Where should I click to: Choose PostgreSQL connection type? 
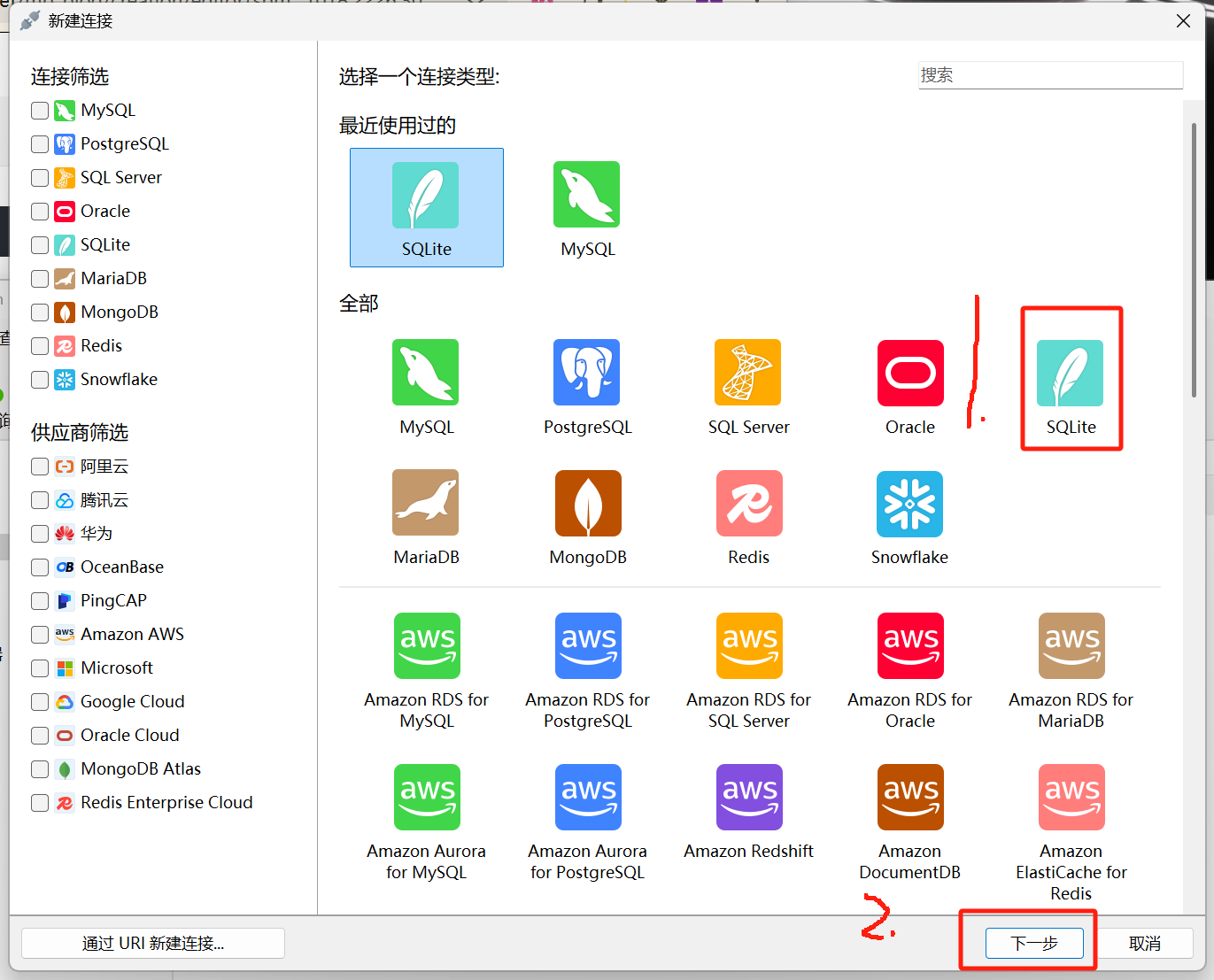click(587, 387)
